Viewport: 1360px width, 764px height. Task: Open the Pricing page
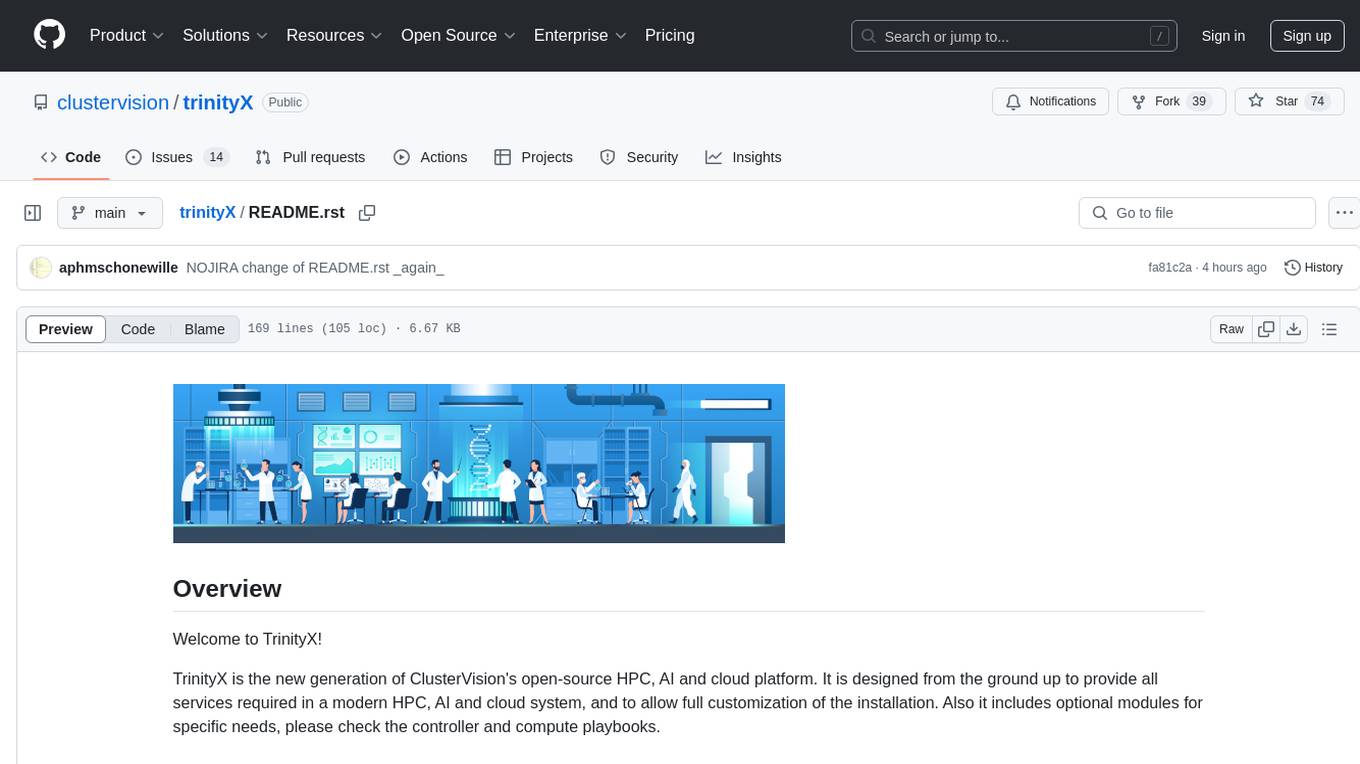(670, 35)
